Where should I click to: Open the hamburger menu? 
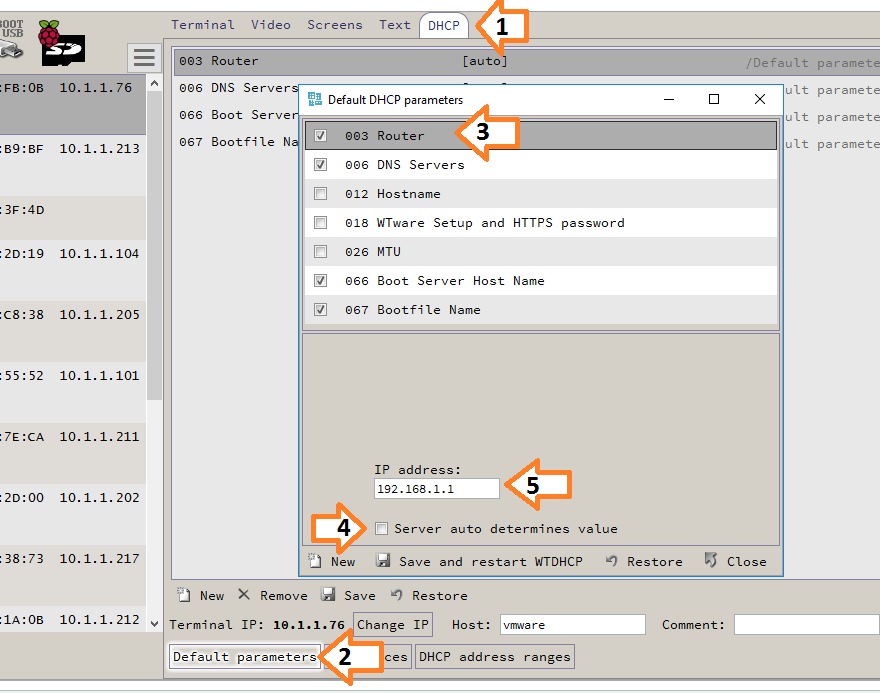[x=144, y=57]
